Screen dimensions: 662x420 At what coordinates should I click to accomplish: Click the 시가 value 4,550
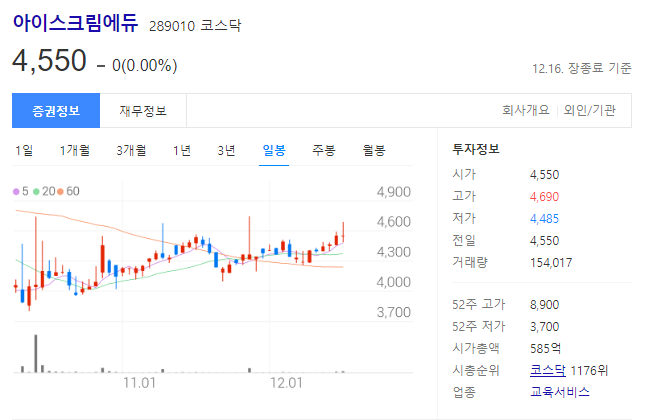pyautogui.click(x=544, y=175)
